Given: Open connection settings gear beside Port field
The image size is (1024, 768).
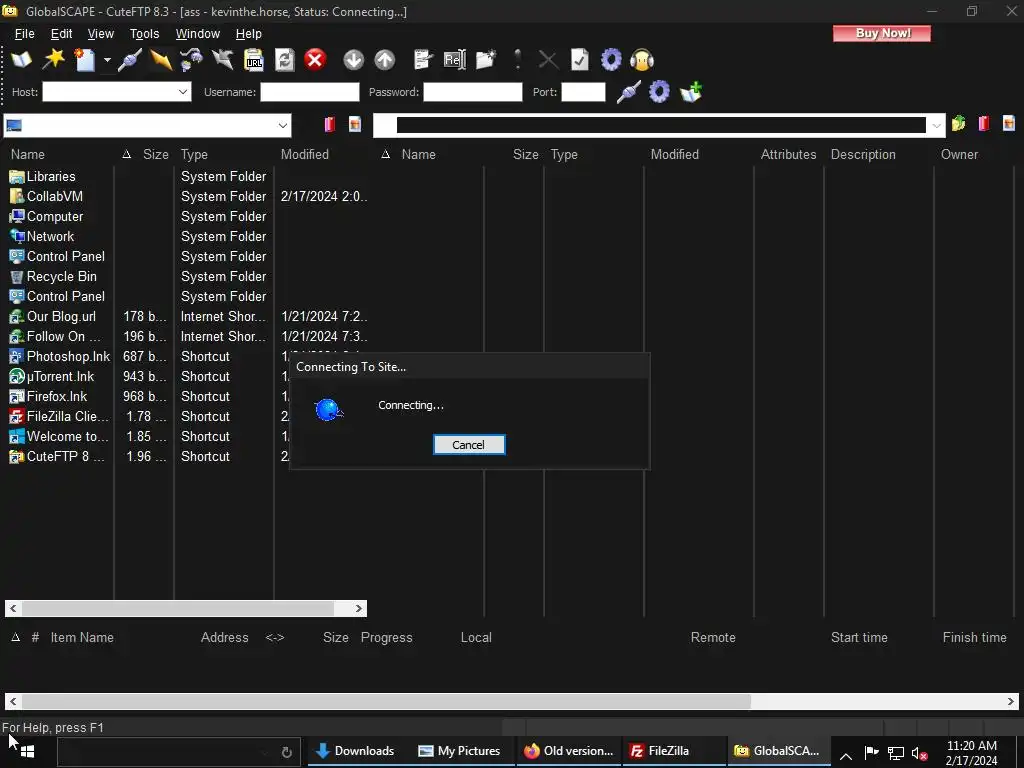Looking at the screenshot, I should (x=659, y=92).
